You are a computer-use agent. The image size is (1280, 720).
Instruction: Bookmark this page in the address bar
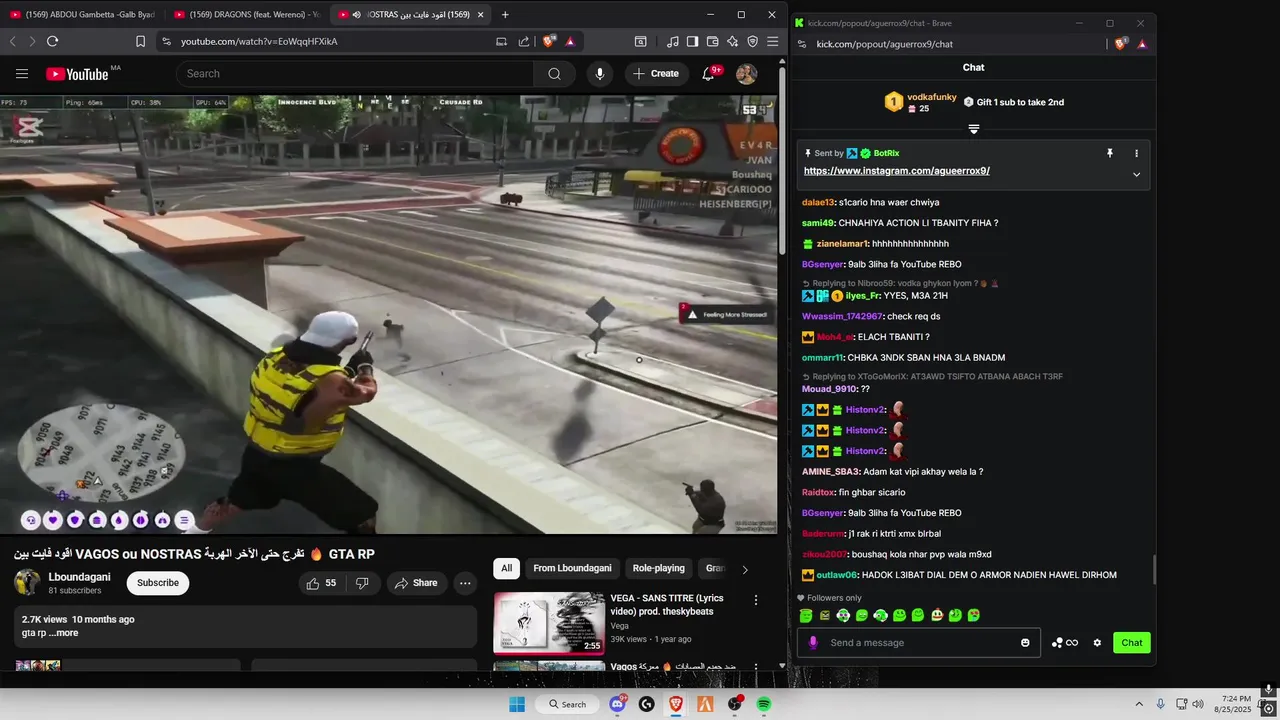point(140,41)
